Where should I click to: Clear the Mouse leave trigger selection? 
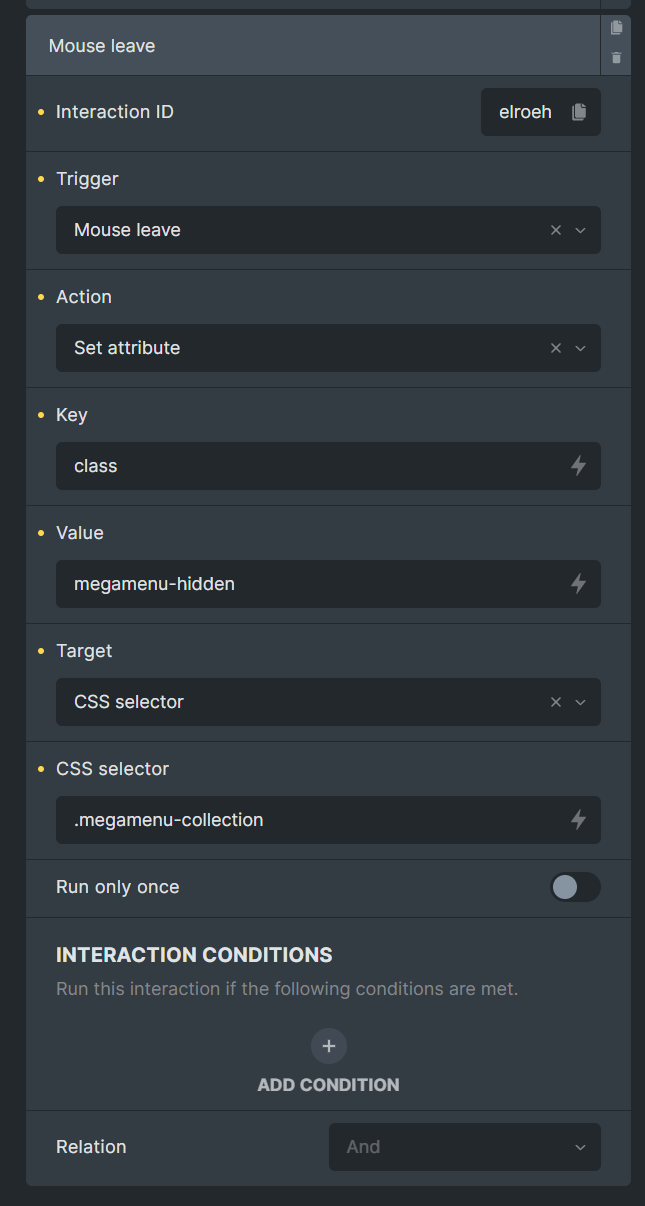[x=556, y=230]
